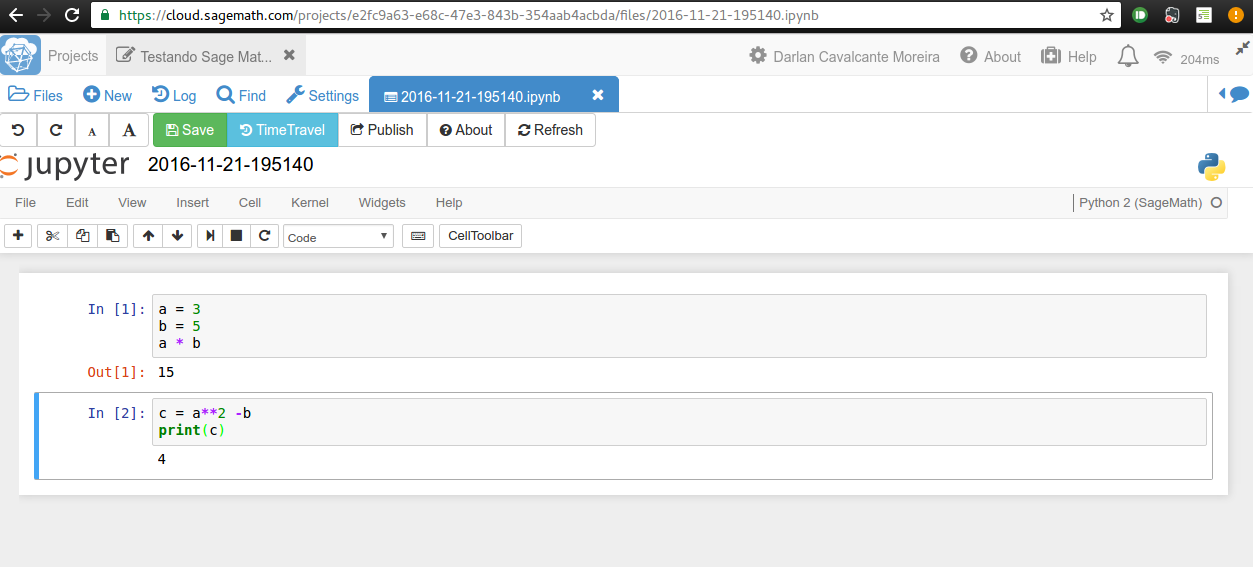Viewport: 1253px width, 567px height.
Task: Move selected cell down
Action: click(x=177, y=236)
